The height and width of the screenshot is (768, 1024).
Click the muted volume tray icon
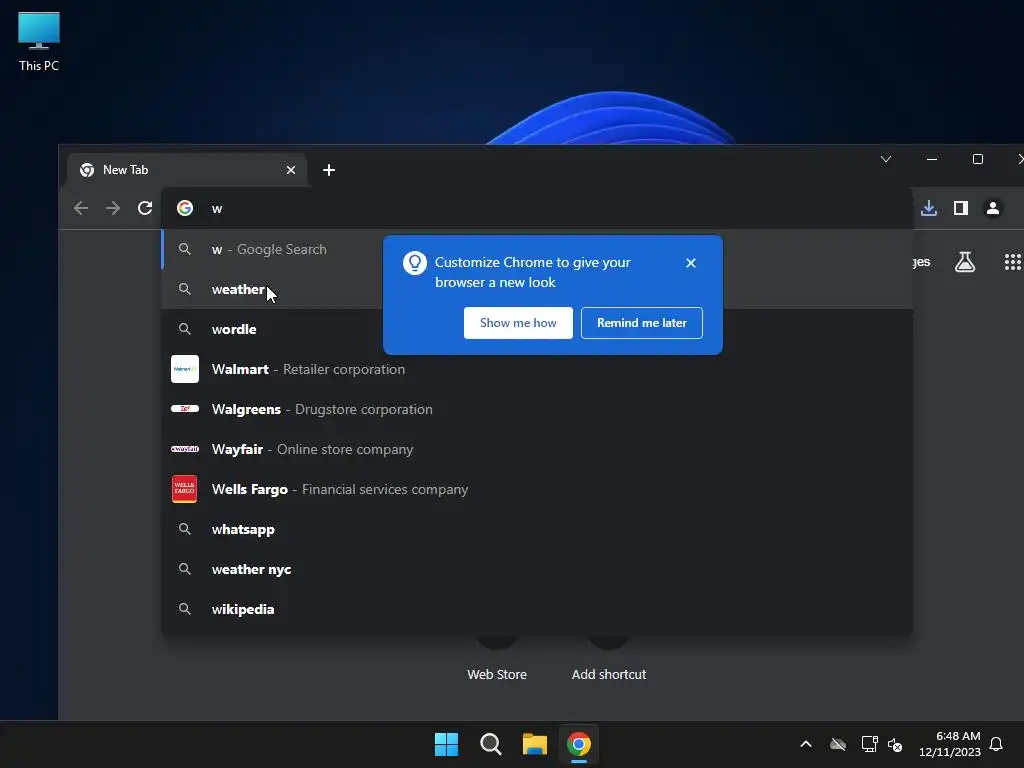pyautogui.click(x=895, y=744)
